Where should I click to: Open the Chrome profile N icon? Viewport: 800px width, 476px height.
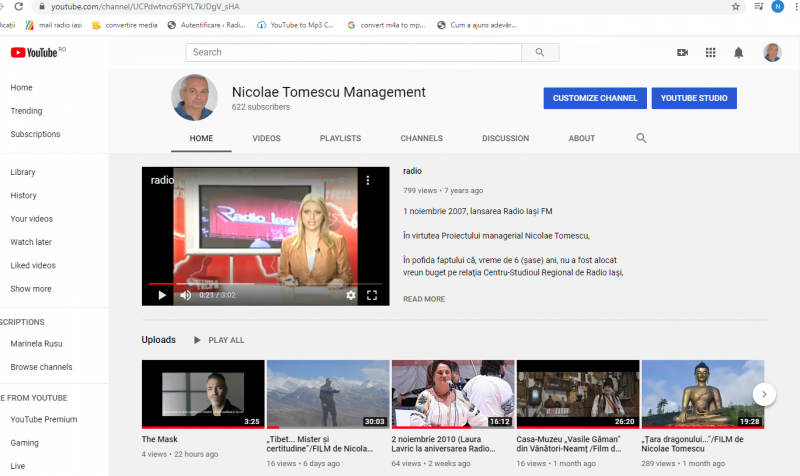pos(778,7)
